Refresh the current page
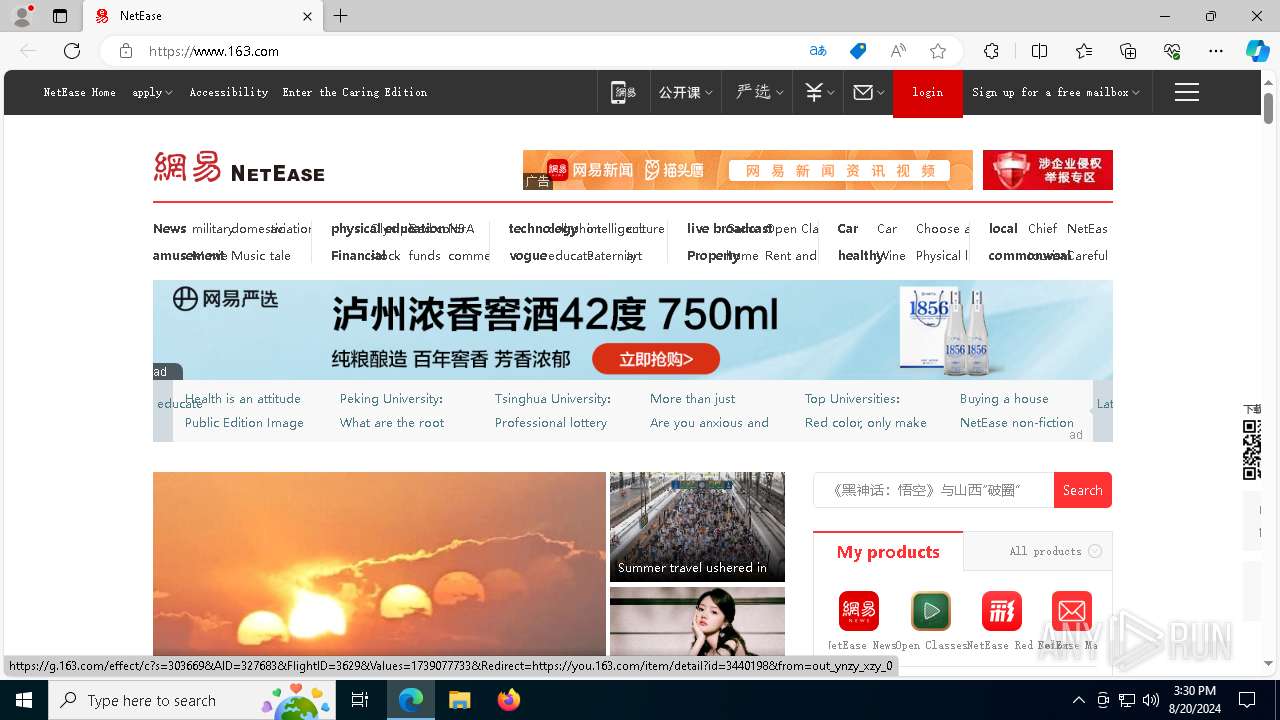Image resolution: width=1280 pixels, height=720 pixels. point(72,51)
